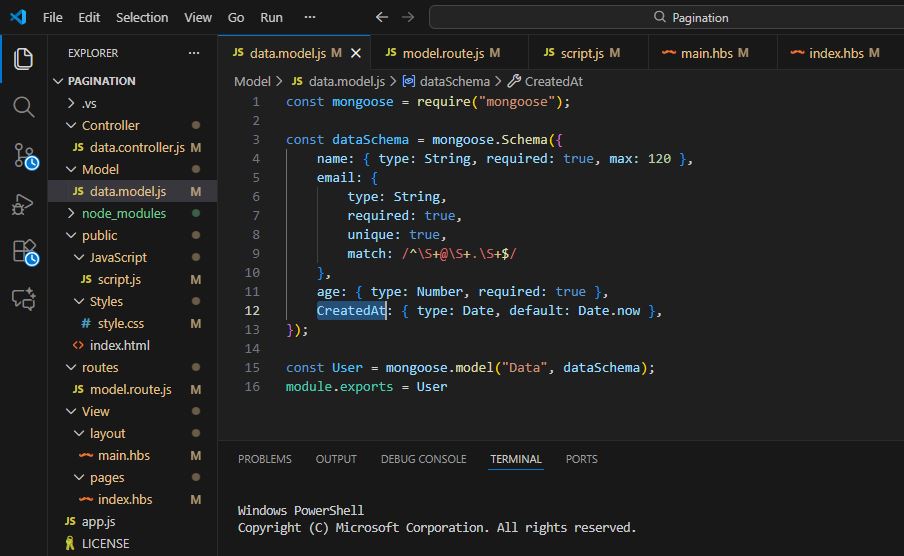Open the Explorer view in activity bar
Viewport: 904px width, 556px height.
tap(24, 58)
